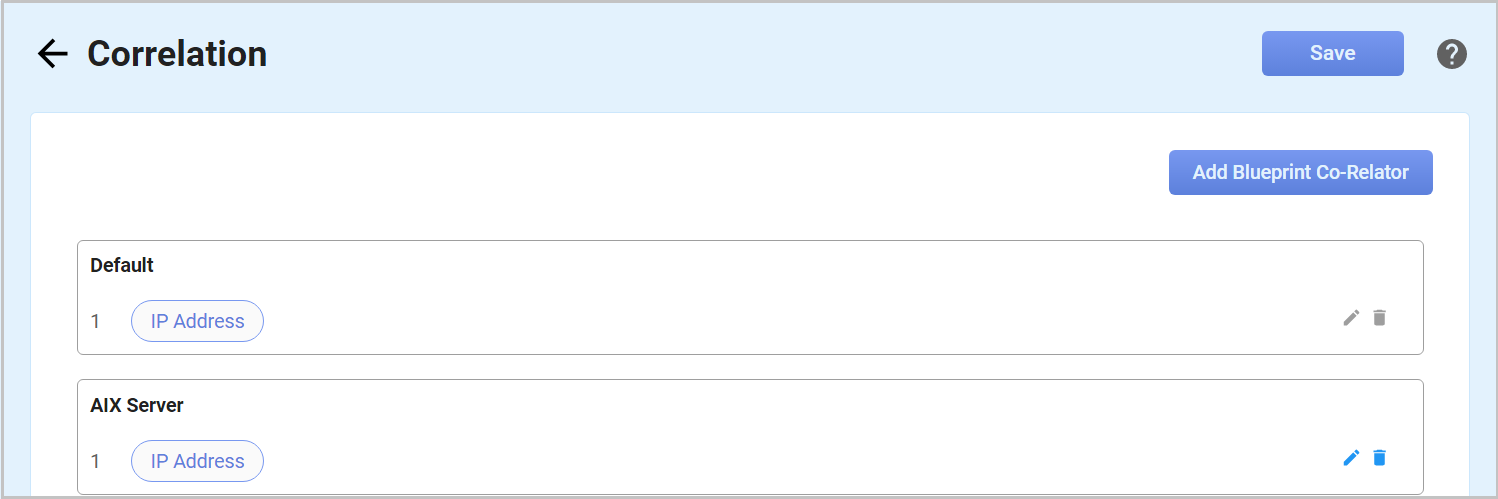Click Add Blueprint Co-Relator button
This screenshot has width=1498, height=499.
pyautogui.click(x=1300, y=173)
